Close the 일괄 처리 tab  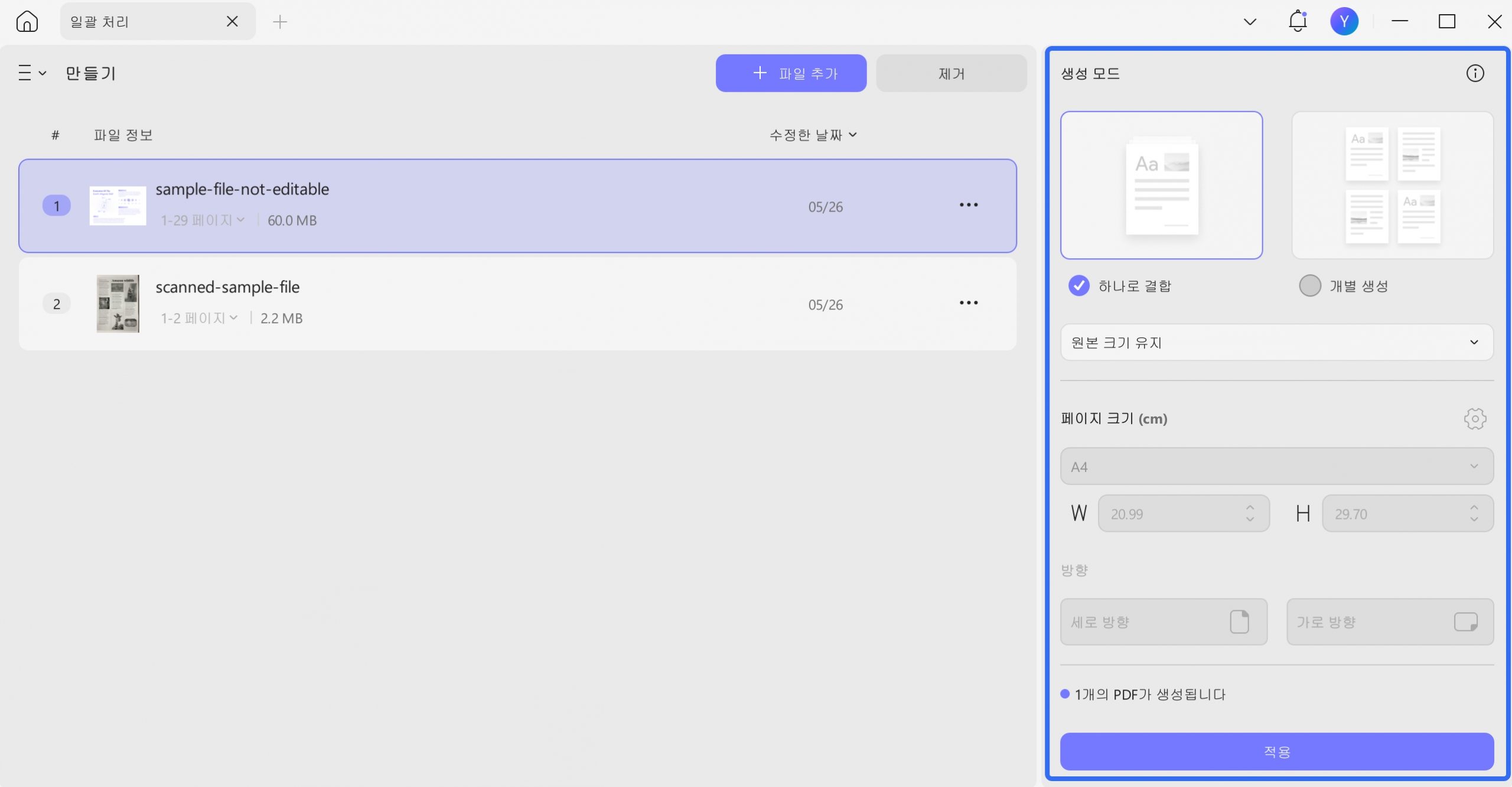coord(232,22)
